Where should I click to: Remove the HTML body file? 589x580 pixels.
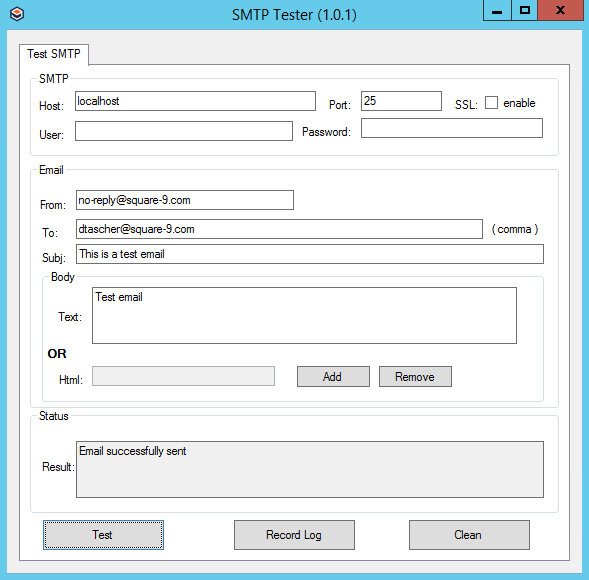coord(415,376)
